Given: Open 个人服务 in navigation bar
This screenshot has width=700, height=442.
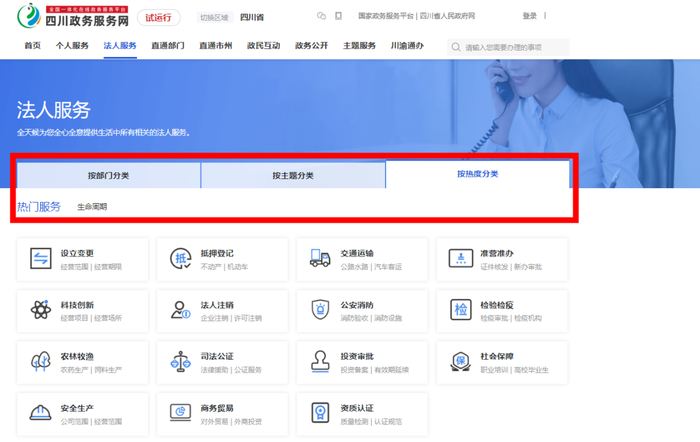Looking at the screenshot, I should click(72, 46).
